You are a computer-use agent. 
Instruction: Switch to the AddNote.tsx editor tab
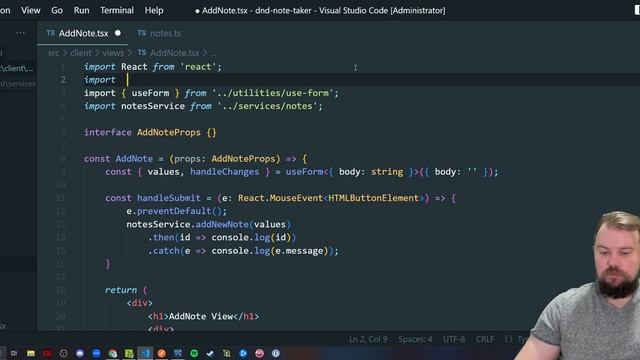(x=83, y=33)
